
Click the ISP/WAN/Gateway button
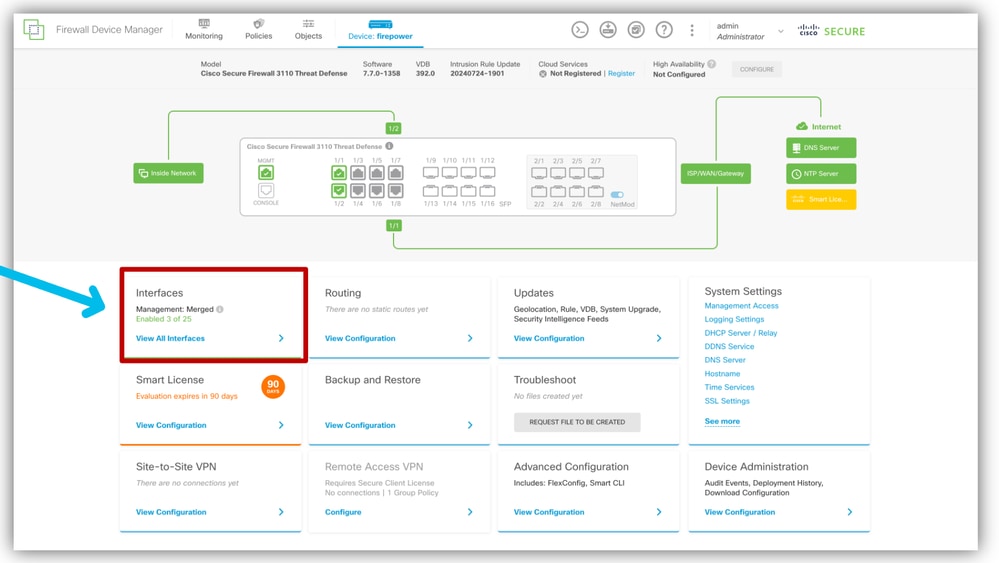point(715,173)
